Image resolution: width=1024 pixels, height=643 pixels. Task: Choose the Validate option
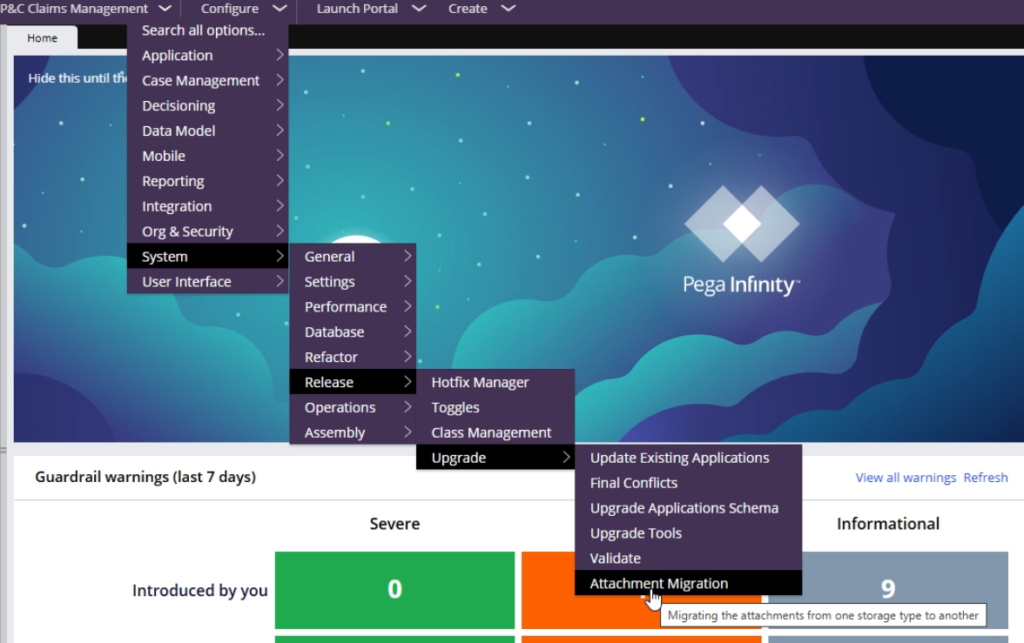pyautogui.click(x=688, y=558)
